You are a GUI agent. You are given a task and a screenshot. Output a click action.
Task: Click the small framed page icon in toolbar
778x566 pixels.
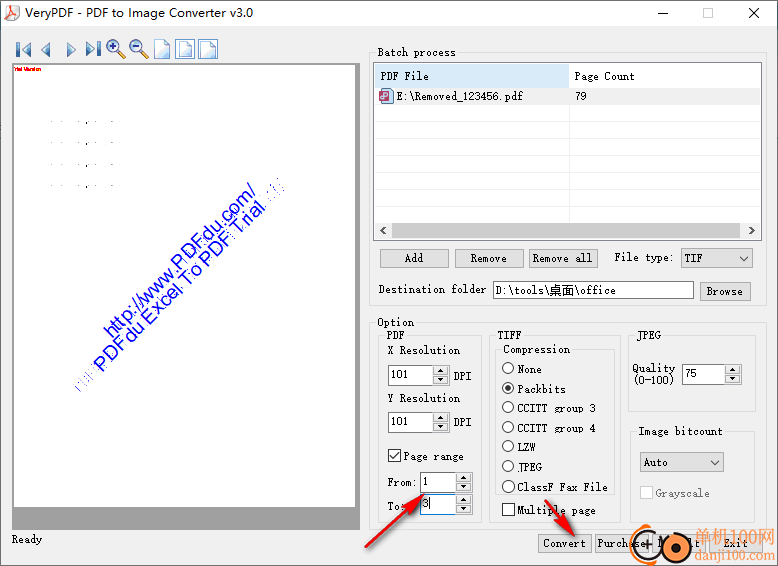[x=185, y=49]
